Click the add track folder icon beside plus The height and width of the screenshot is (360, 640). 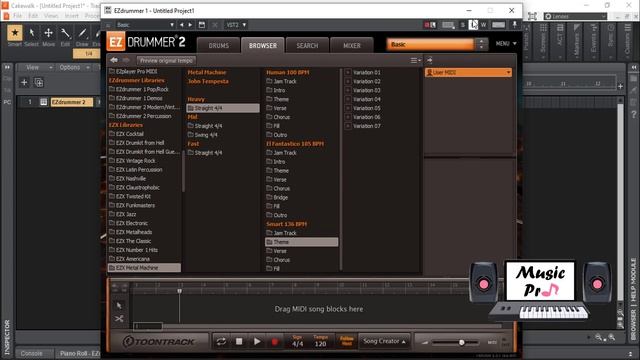tap(39, 82)
